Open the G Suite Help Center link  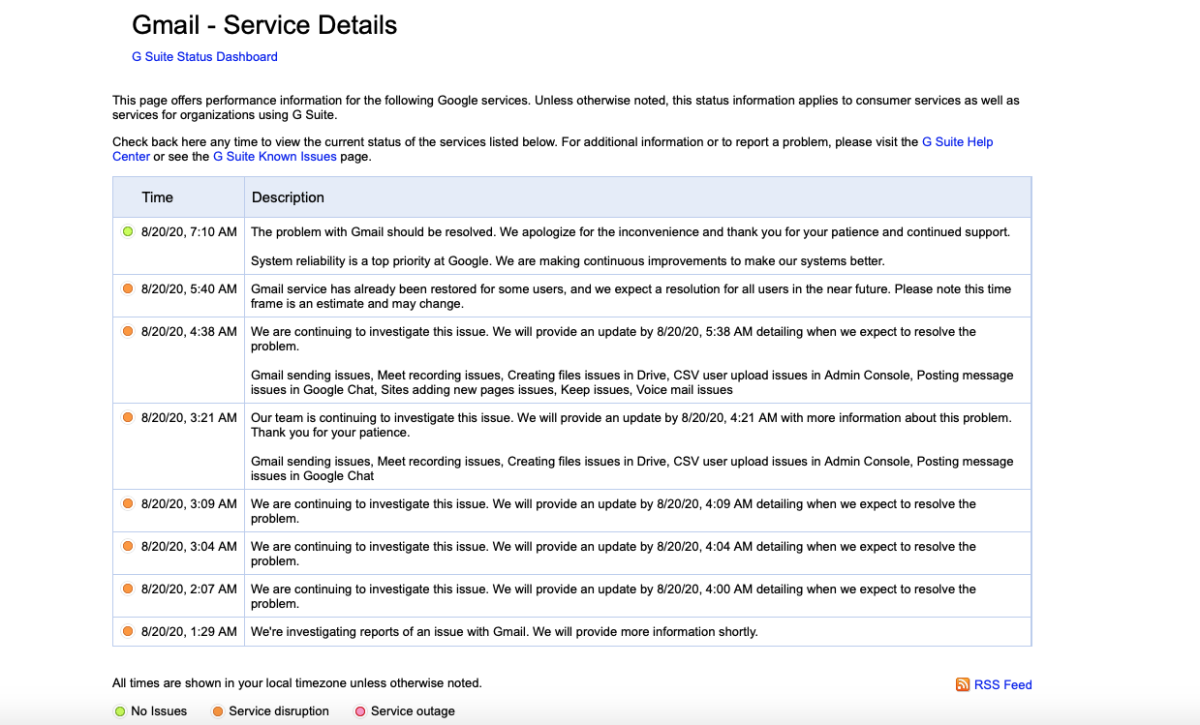(957, 142)
